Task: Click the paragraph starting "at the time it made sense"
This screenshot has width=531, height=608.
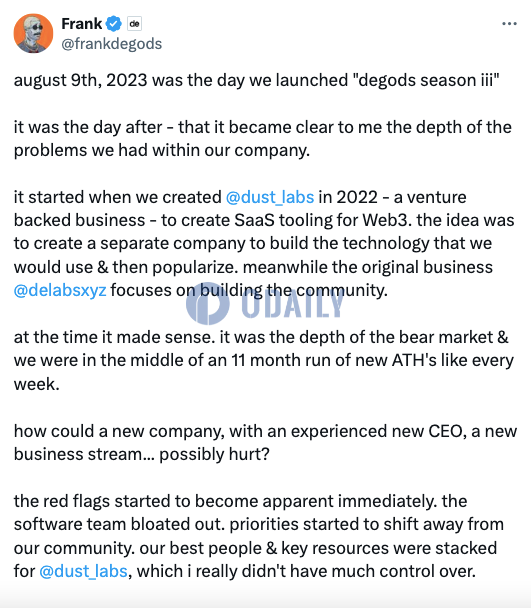Action: 264,361
